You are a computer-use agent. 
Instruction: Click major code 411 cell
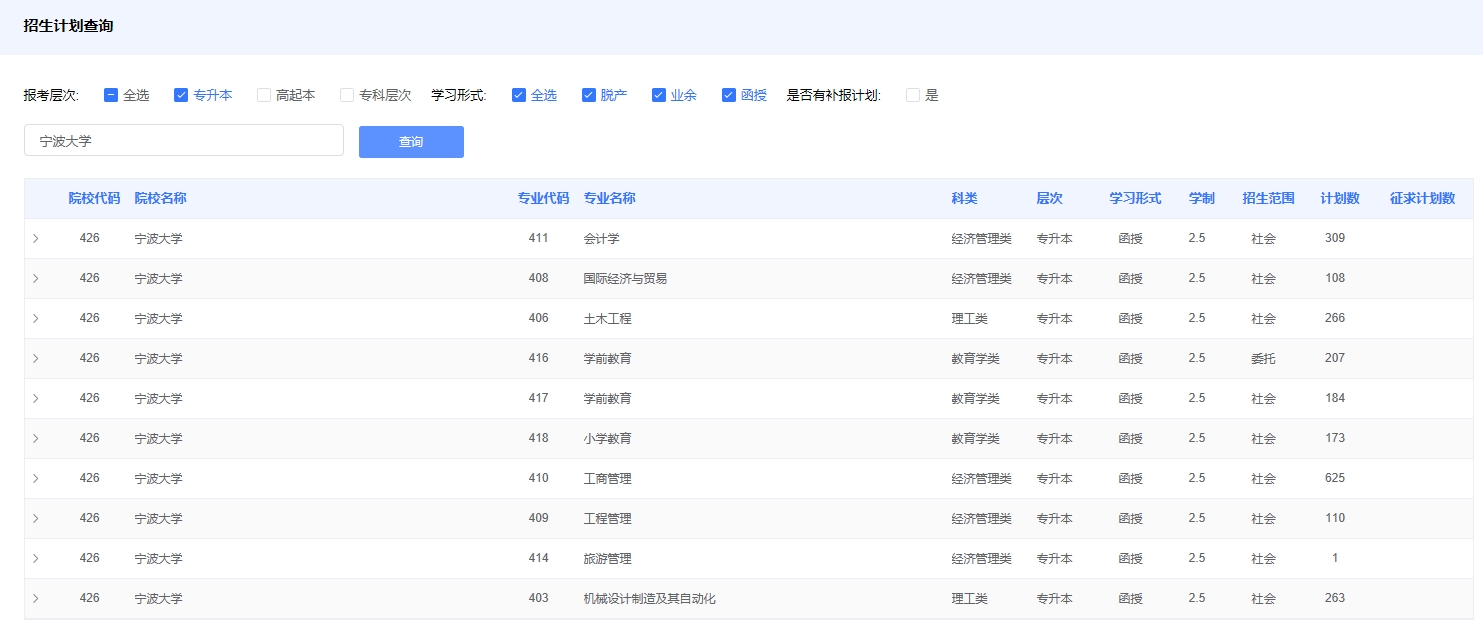click(539, 238)
